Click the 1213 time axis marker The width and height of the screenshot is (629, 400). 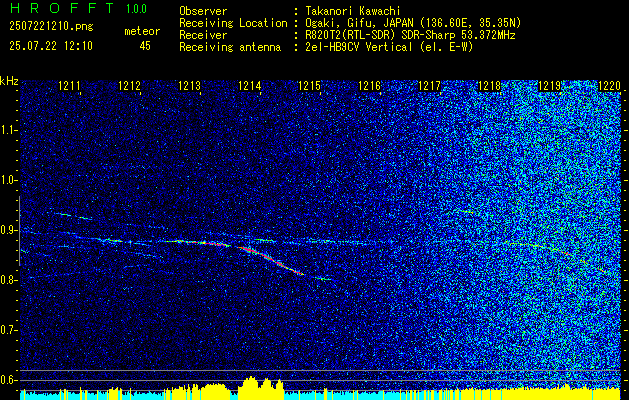tap(189, 85)
